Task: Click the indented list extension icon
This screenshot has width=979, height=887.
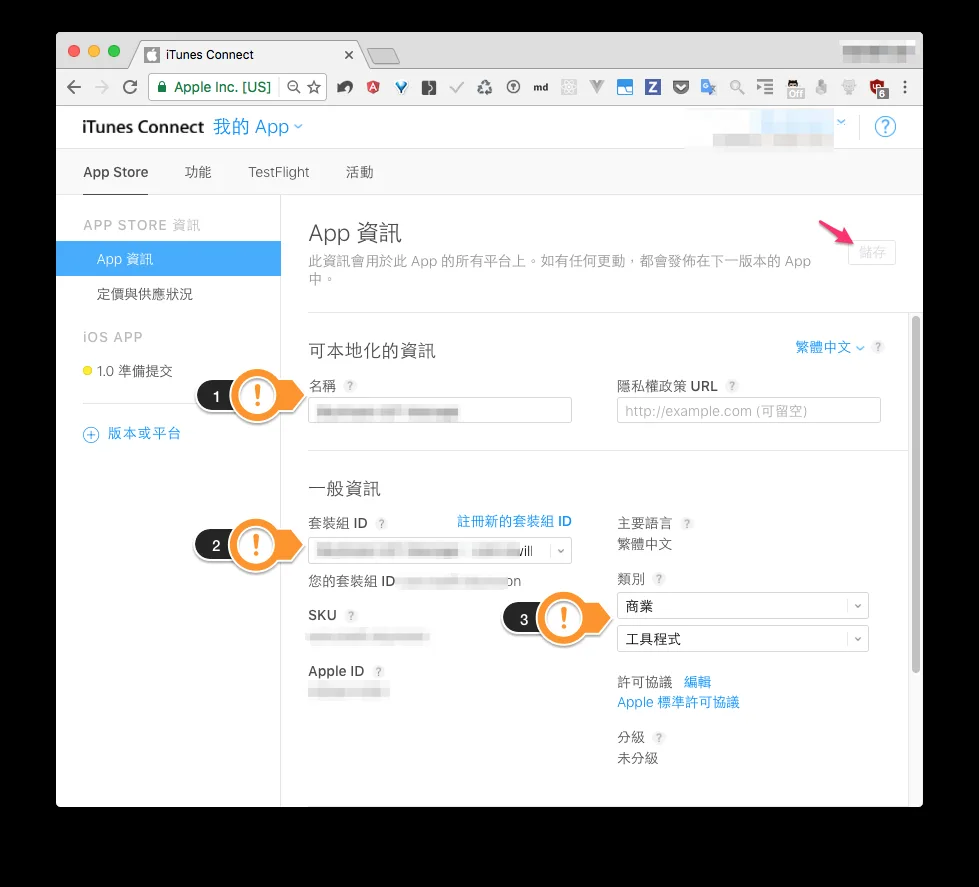Action: [765, 87]
